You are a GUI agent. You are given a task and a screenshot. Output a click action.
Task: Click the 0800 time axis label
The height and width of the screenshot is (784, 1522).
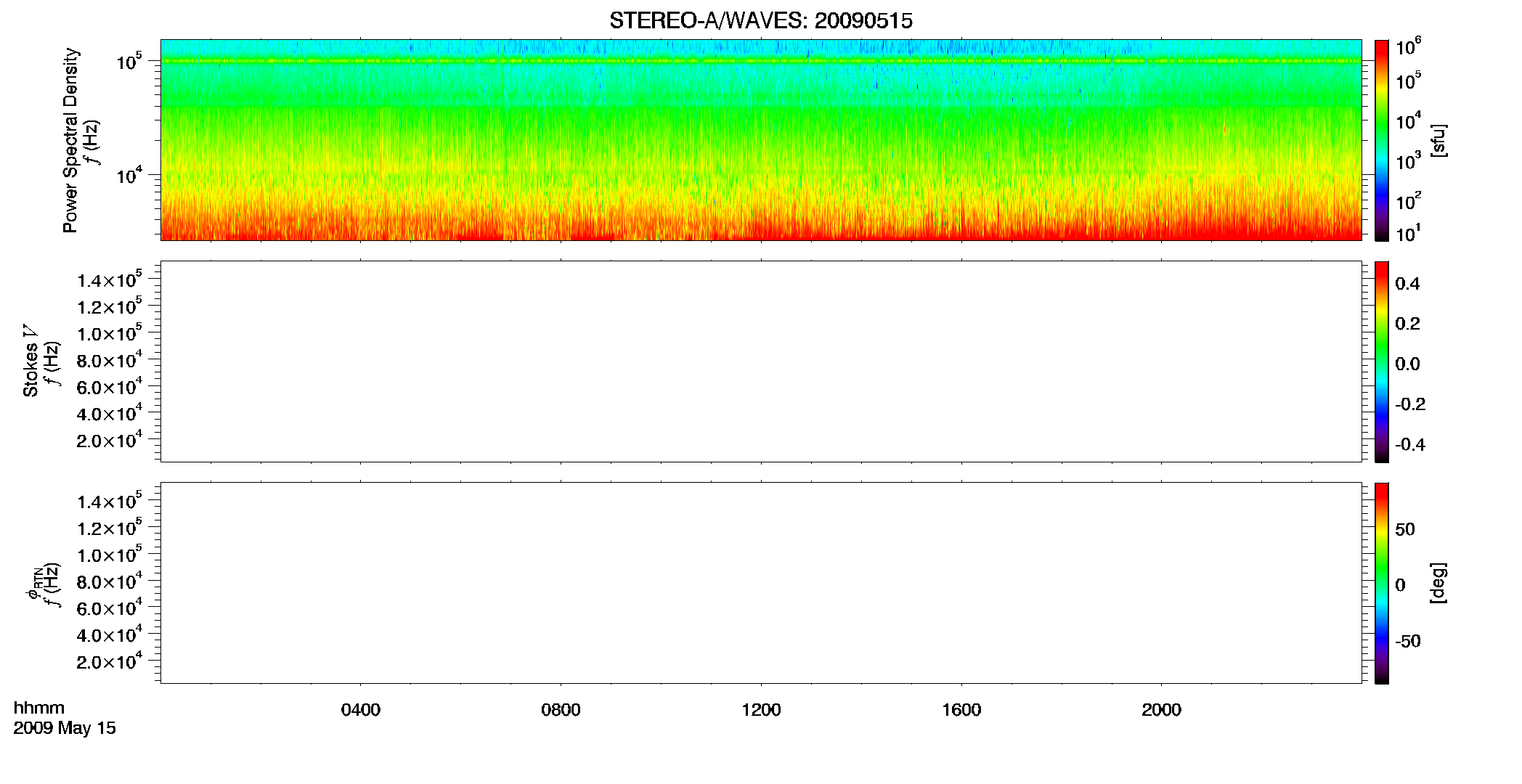pyautogui.click(x=561, y=710)
